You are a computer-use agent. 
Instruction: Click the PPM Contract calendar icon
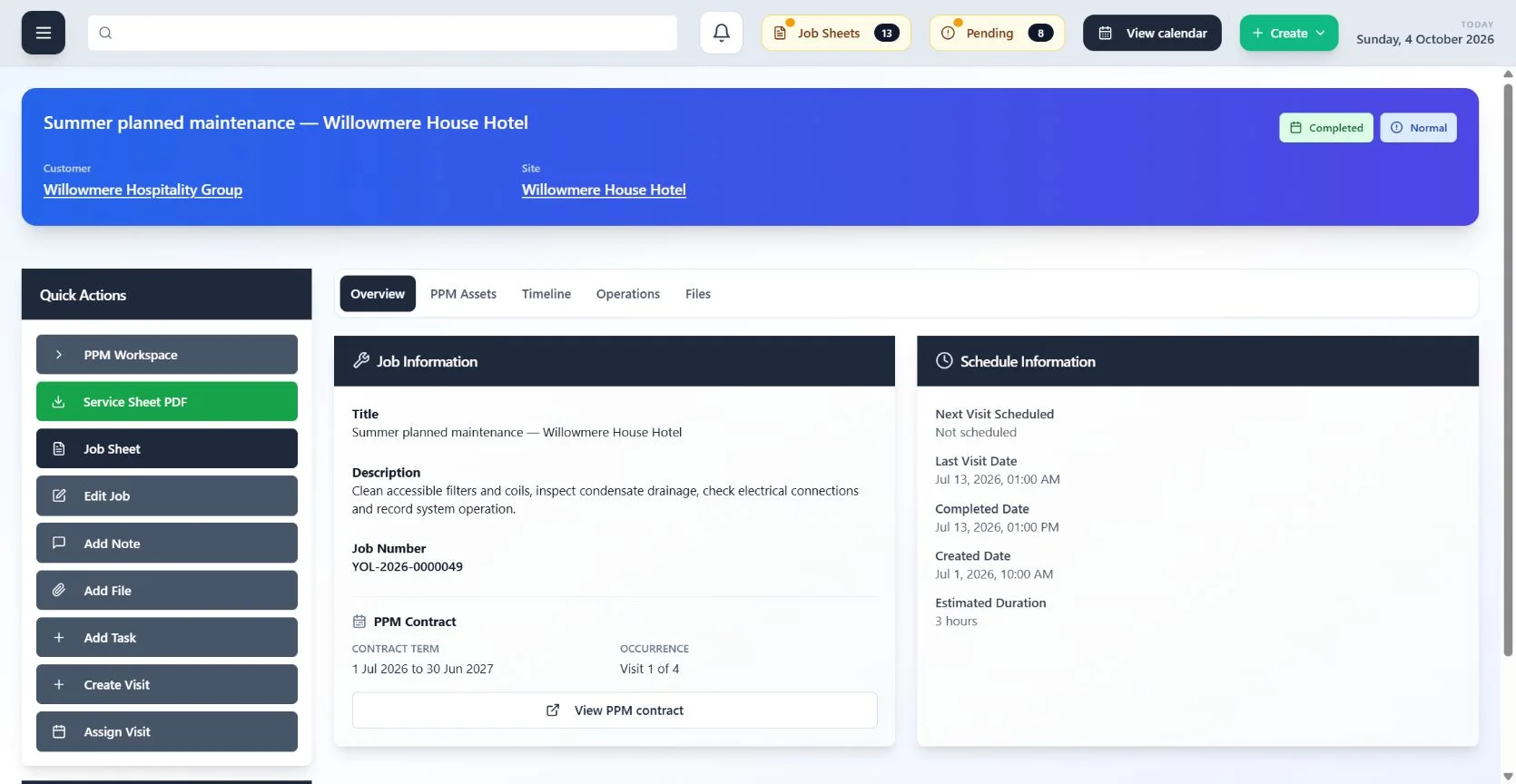click(359, 622)
